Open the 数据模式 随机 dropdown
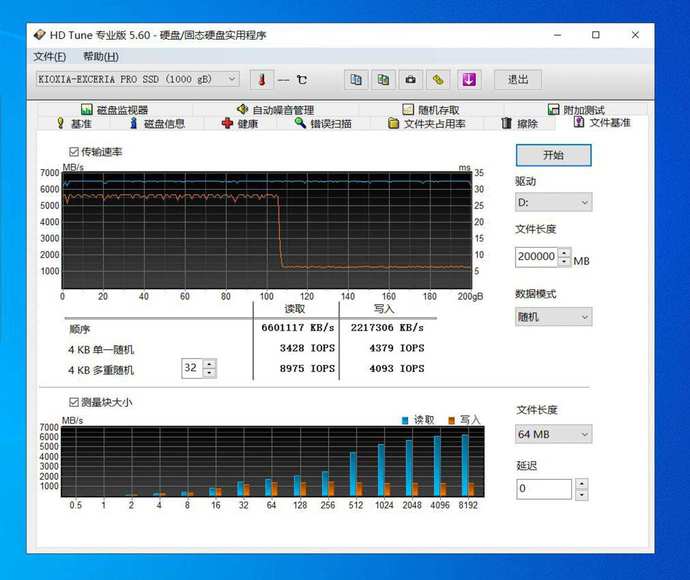Image resolution: width=690 pixels, height=580 pixels. pyautogui.click(x=553, y=317)
